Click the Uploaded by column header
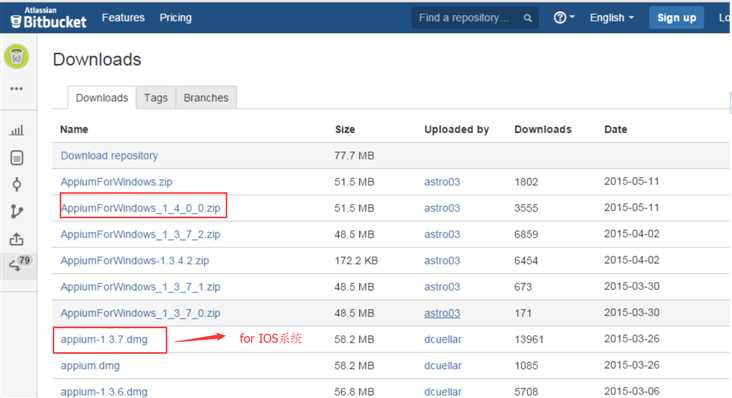The image size is (732, 398). 457,129
